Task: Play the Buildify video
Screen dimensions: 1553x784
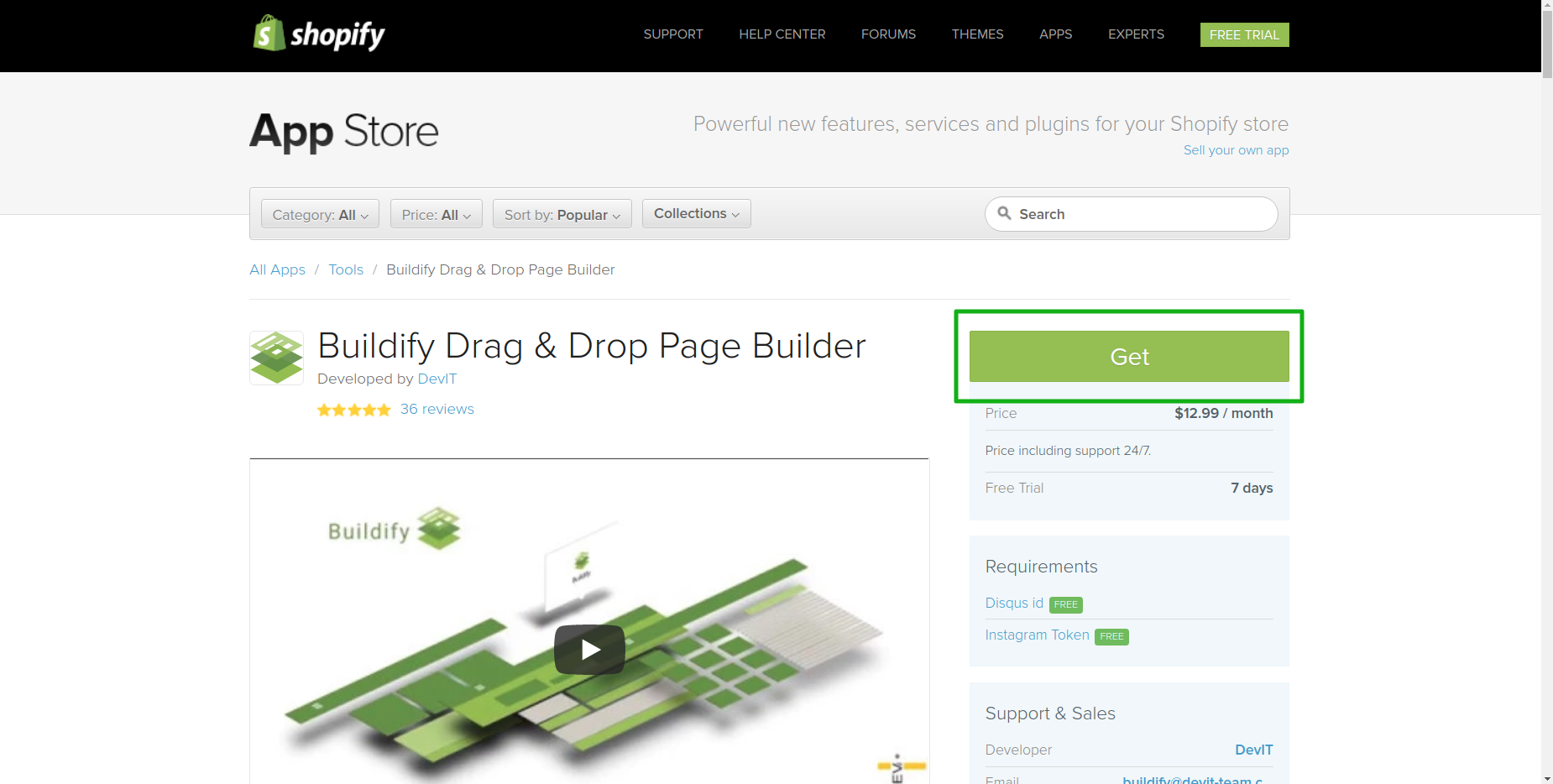Action: [x=589, y=649]
